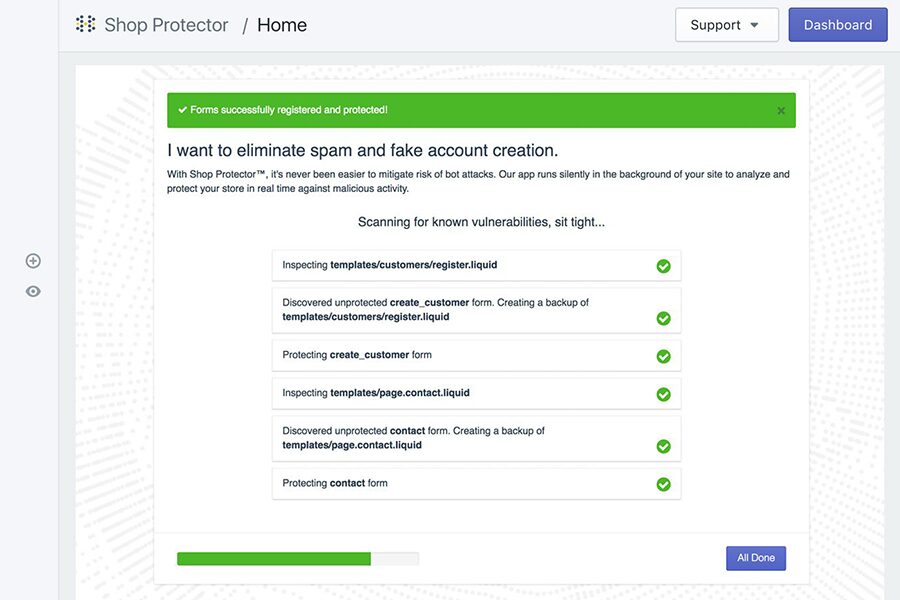
Task: Go to the Dashboard
Action: (837, 25)
